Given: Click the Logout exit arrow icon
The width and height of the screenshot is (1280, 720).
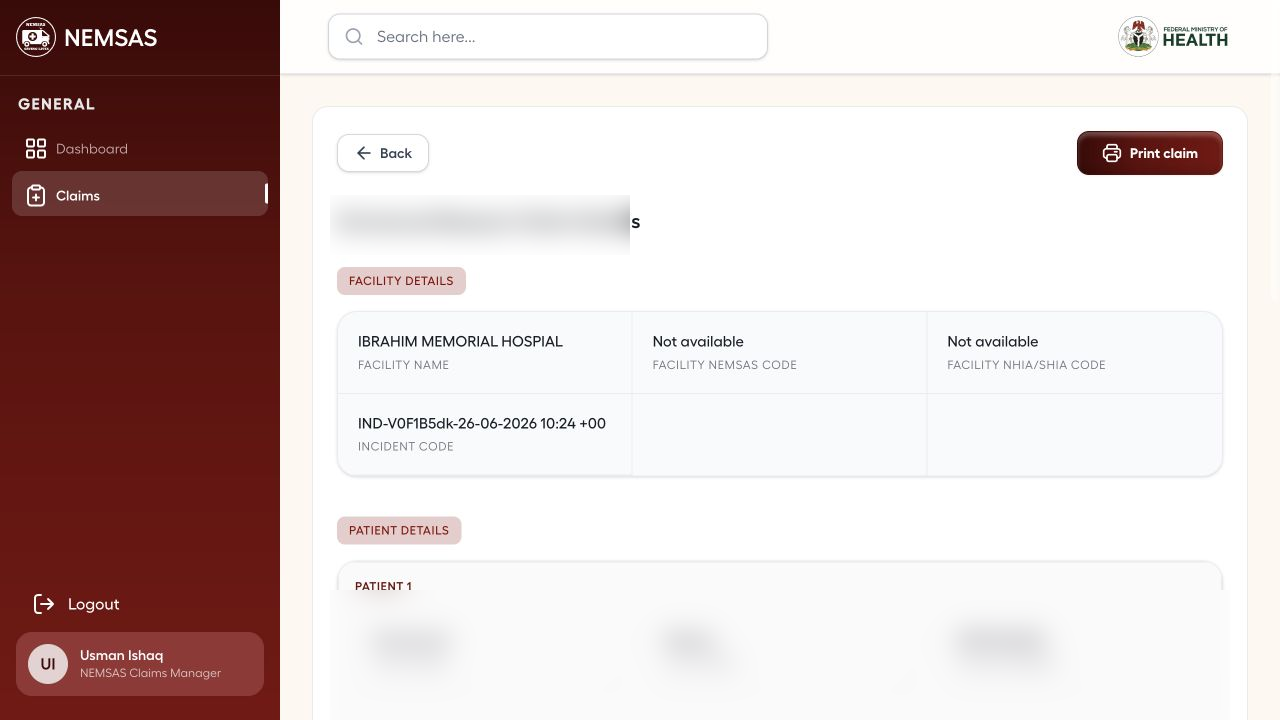Looking at the screenshot, I should (x=44, y=604).
